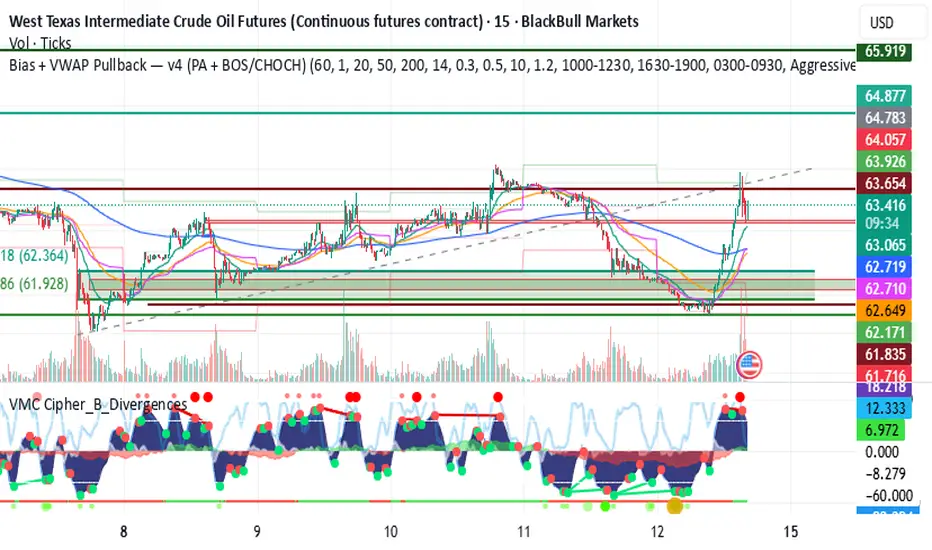This screenshot has height=550, width=932.
Task: Select the Bias + VWAP Pullback indicator legend
Action: tap(432, 65)
